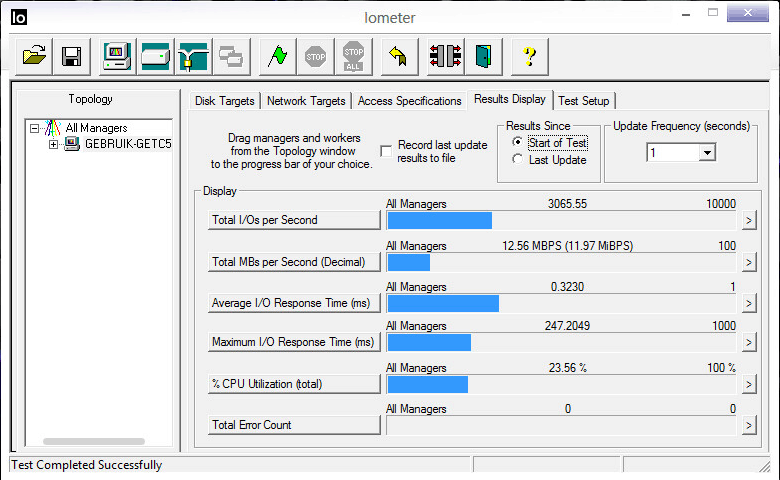Click the 247.2049 maximum response value
This screenshot has width=780, height=480.
click(567, 326)
